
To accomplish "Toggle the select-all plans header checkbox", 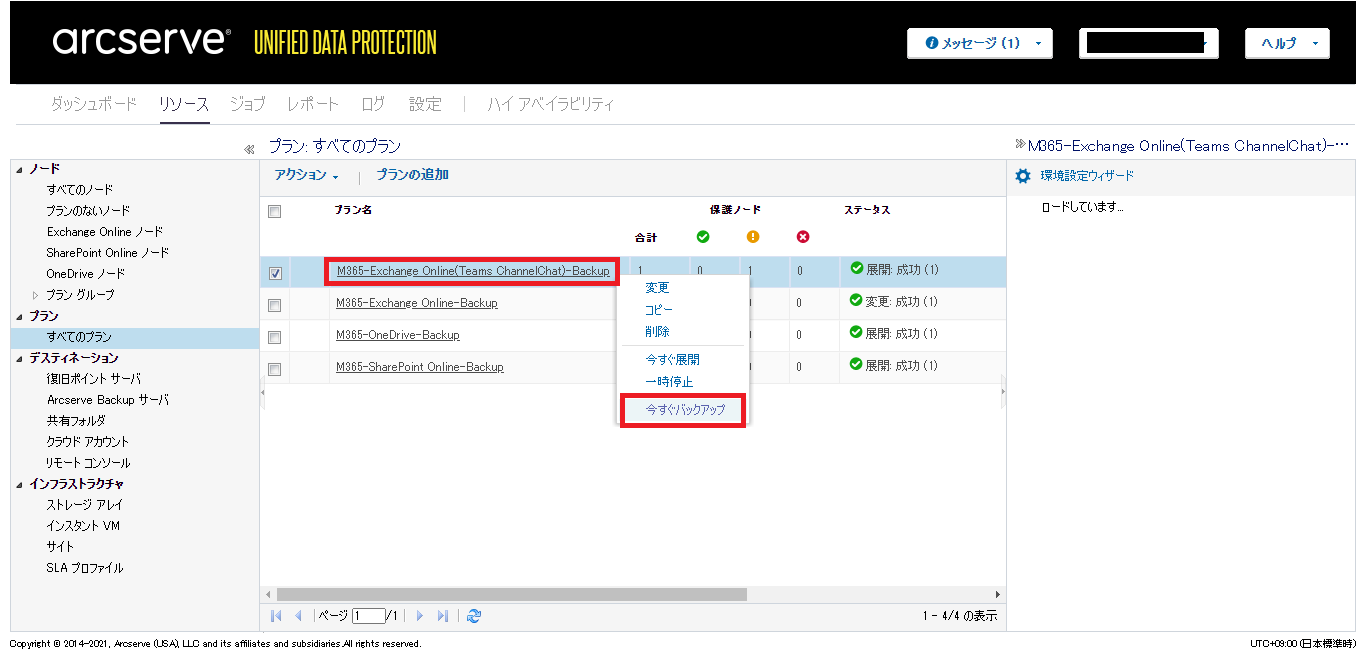I will pos(275,211).
